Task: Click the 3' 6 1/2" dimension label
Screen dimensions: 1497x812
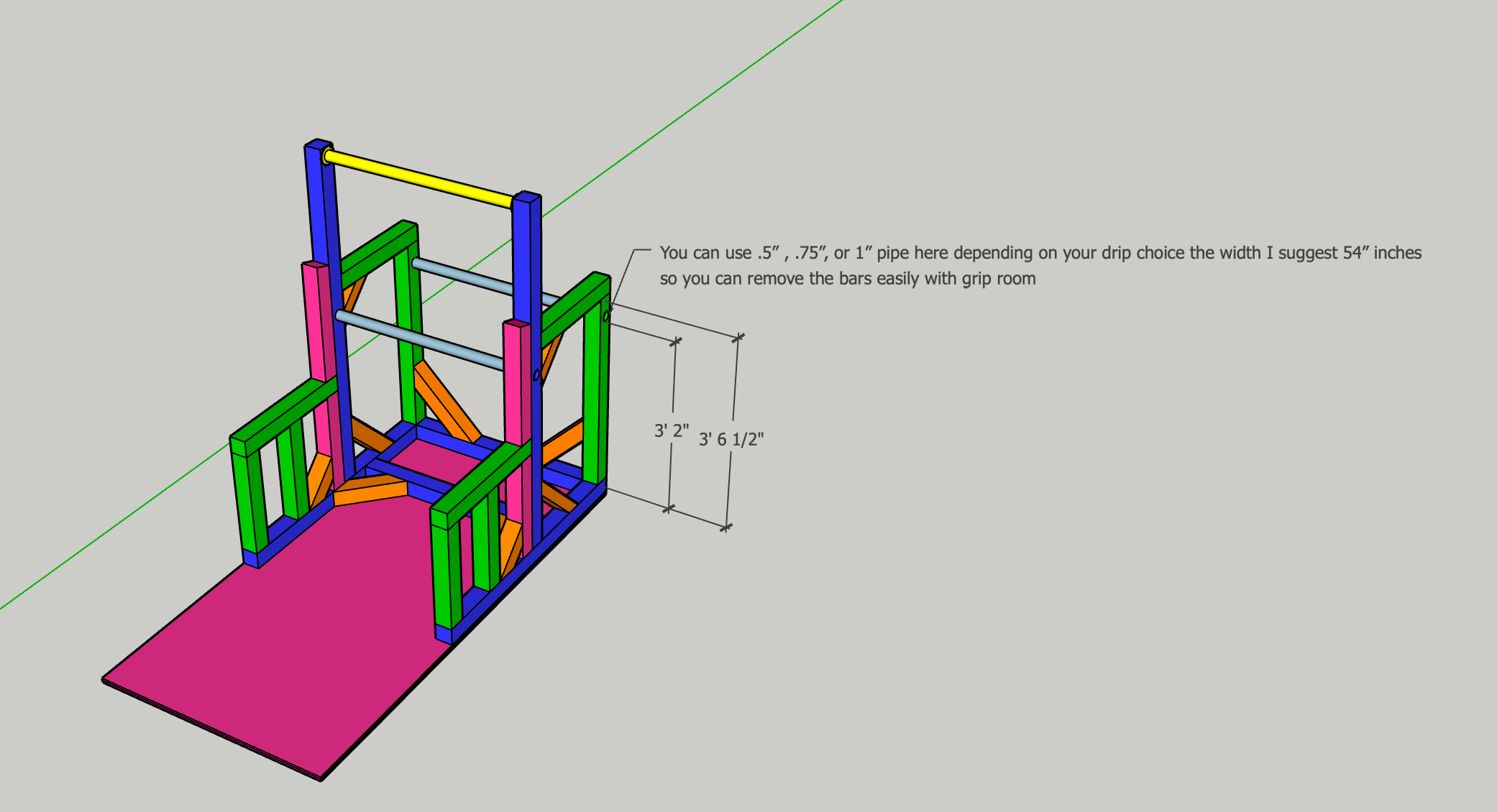Action: (x=732, y=440)
